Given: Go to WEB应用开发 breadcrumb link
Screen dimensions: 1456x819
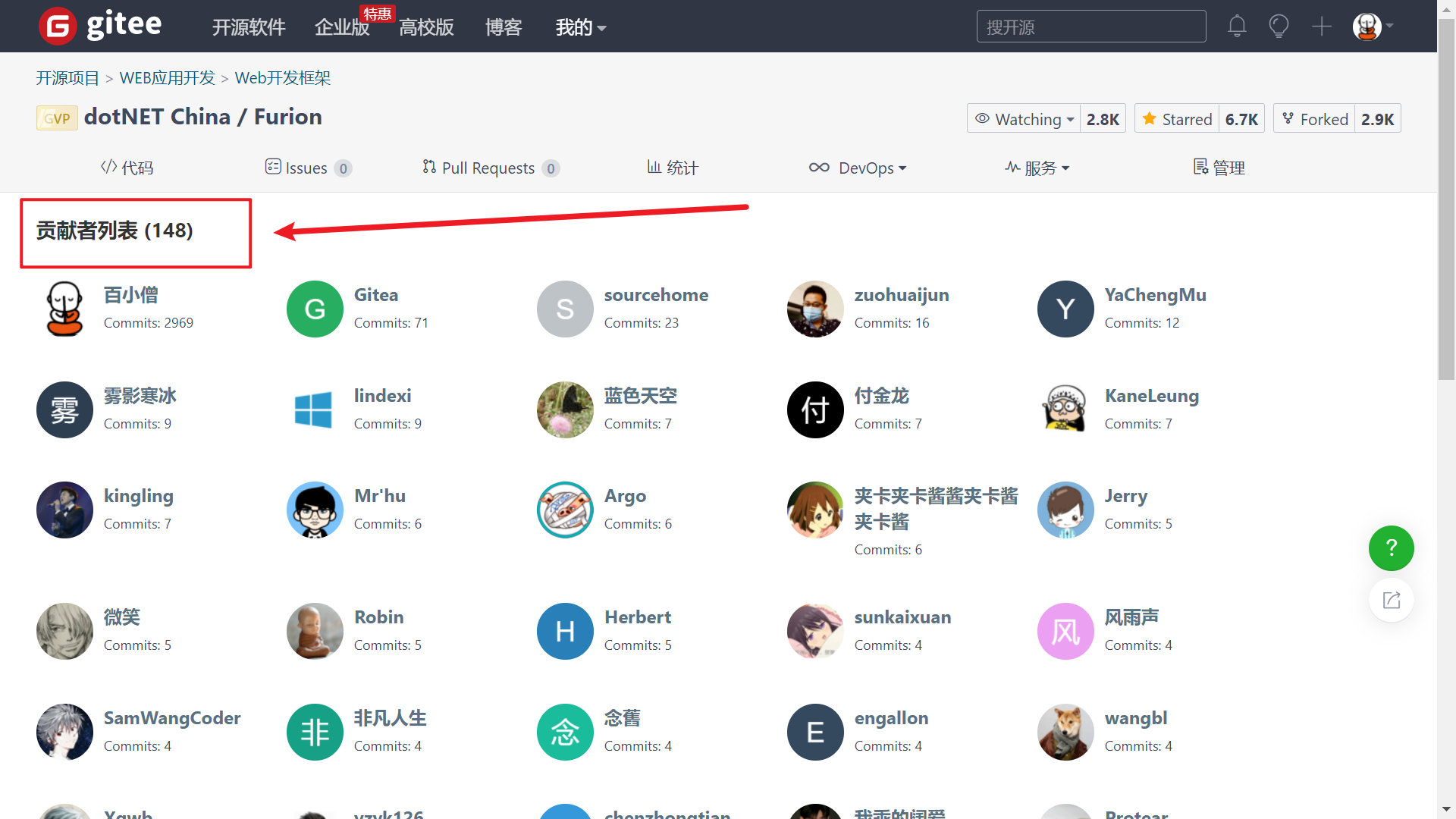Looking at the screenshot, I should [x=168, y=78].
